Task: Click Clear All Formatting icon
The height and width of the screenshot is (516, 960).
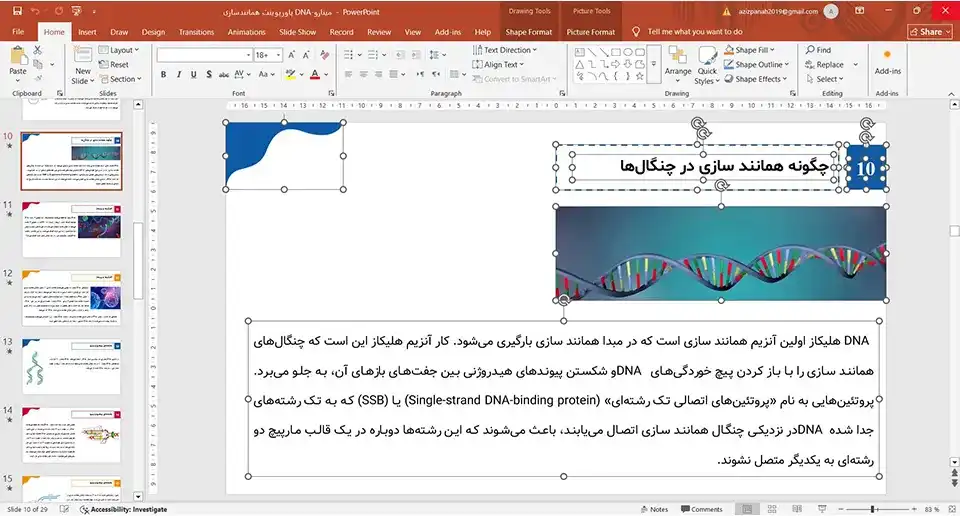Action: coord(324,55)
